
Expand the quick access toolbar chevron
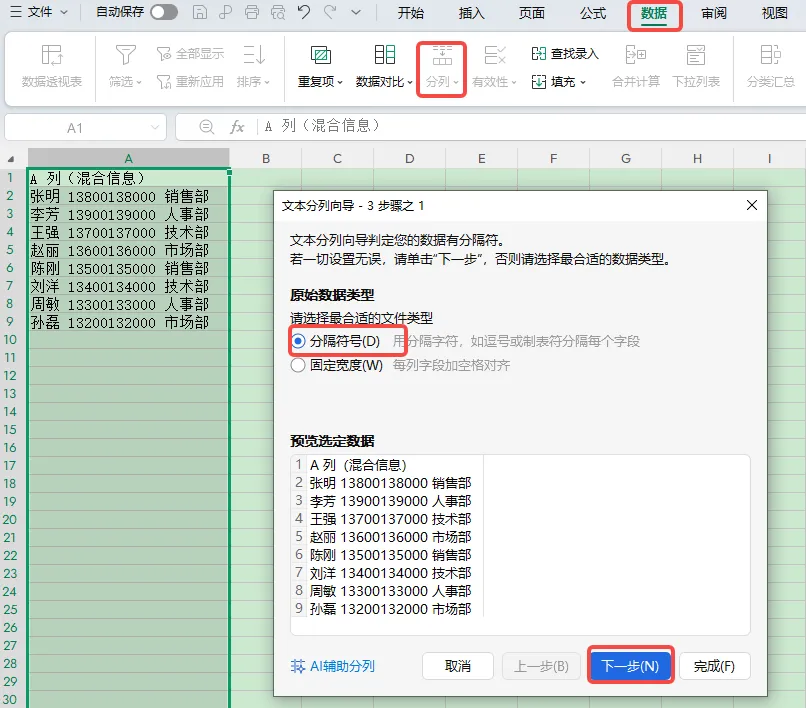coord(356,12)
